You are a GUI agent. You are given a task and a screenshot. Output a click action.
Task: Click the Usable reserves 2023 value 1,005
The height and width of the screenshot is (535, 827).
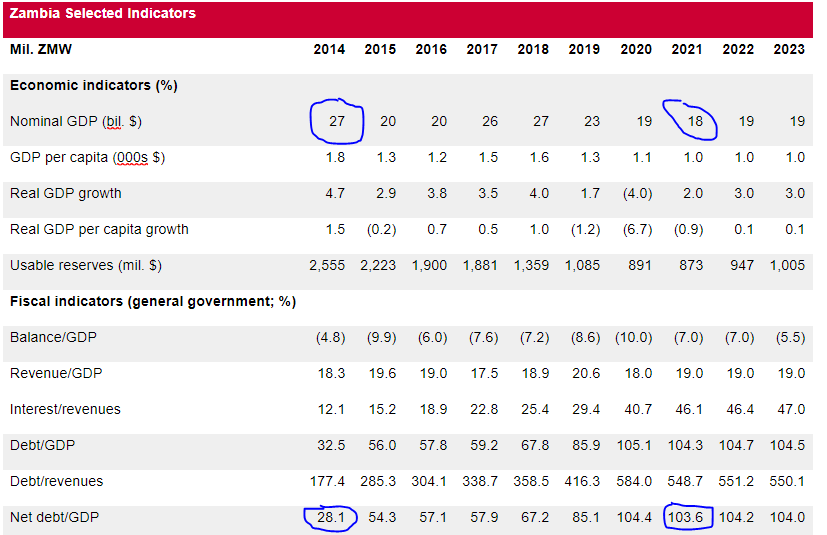tap(787, 265)
